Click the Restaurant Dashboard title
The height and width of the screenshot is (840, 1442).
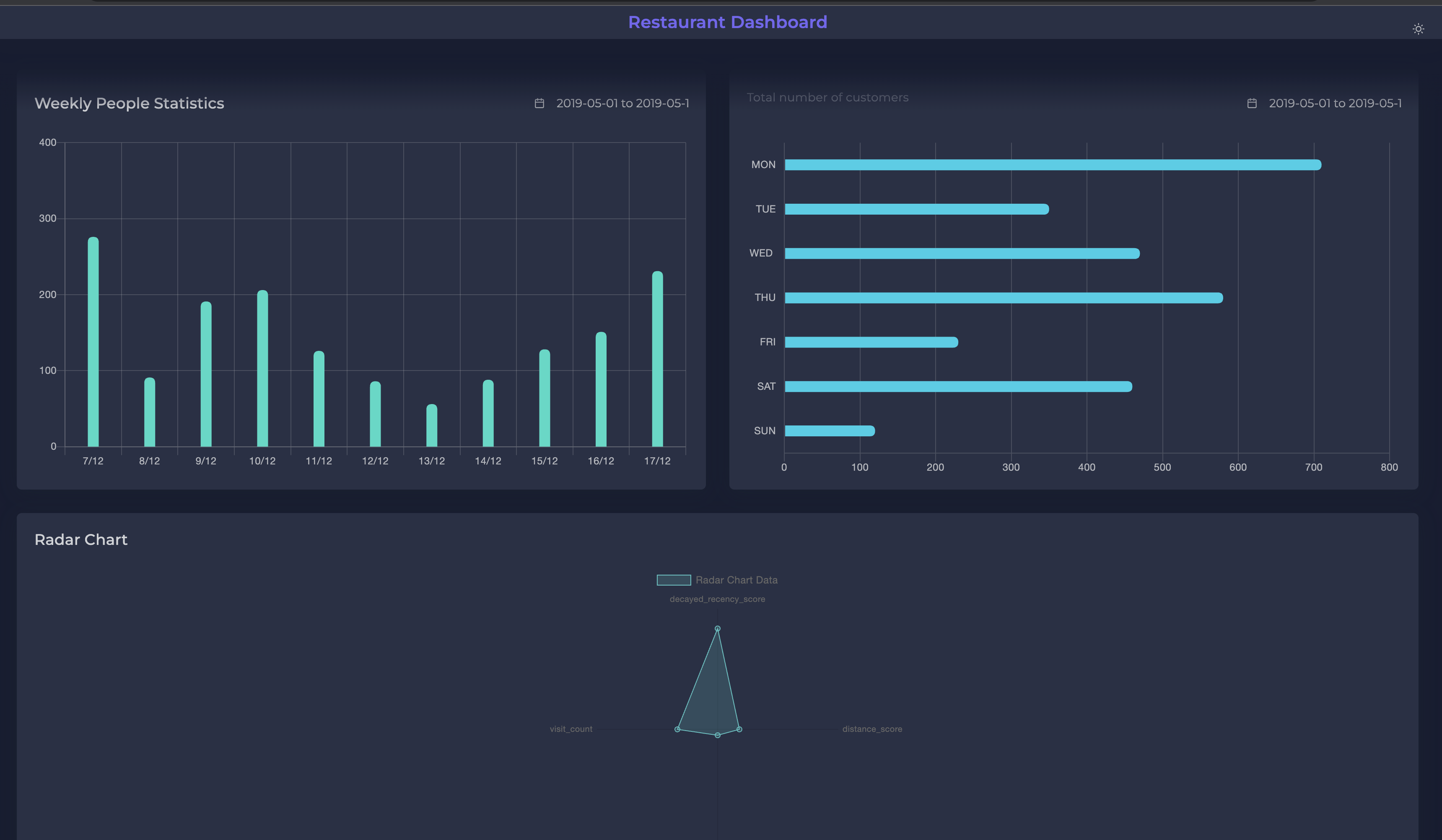click(x=727, y=22)
